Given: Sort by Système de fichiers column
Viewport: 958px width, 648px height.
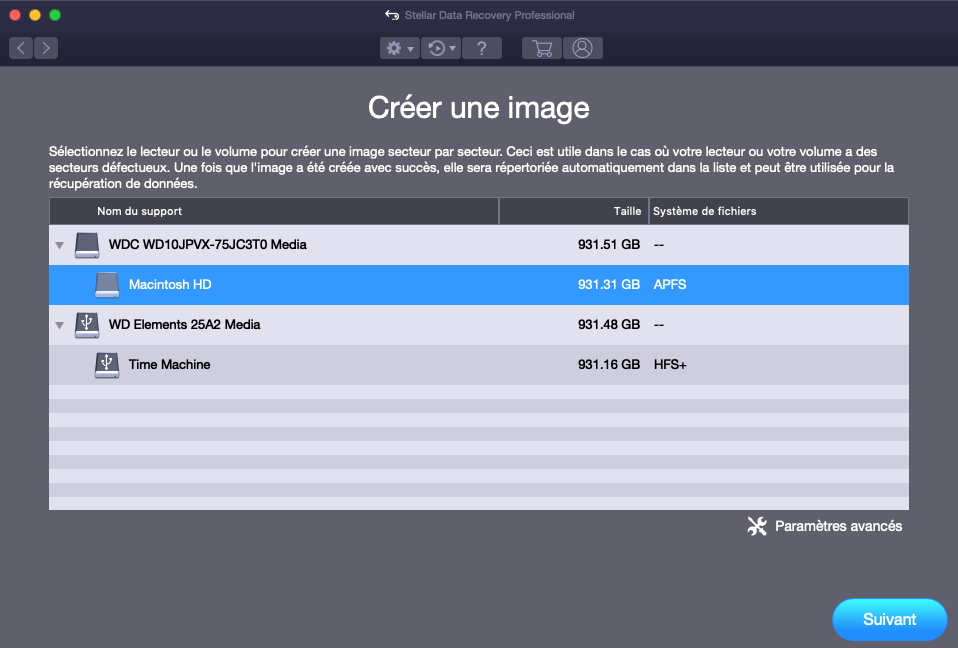Looking at the screenshot, I should [x=778, y=211].
